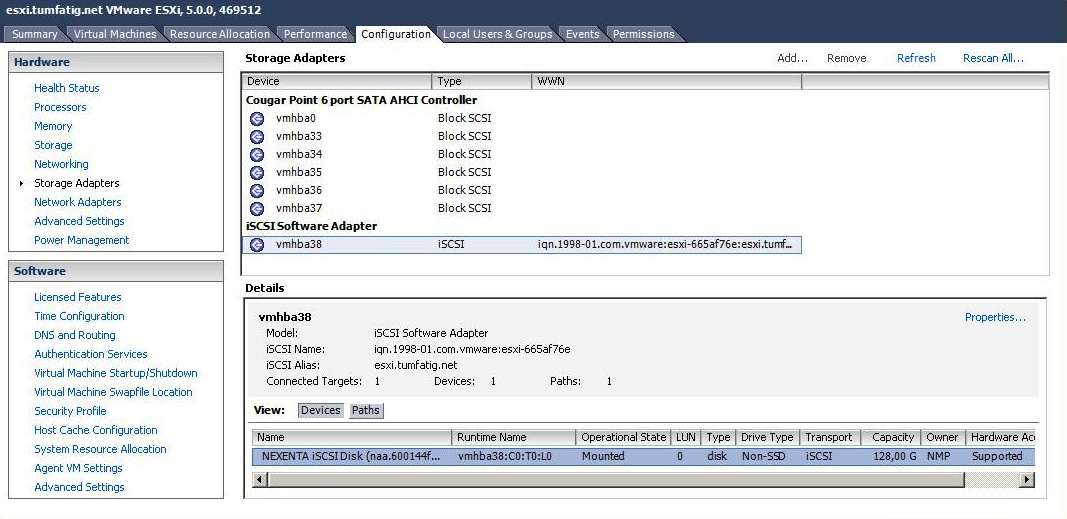Switch to the Virtual Machines tab
Screen dimensions: 1067x519
pos(114,34)
